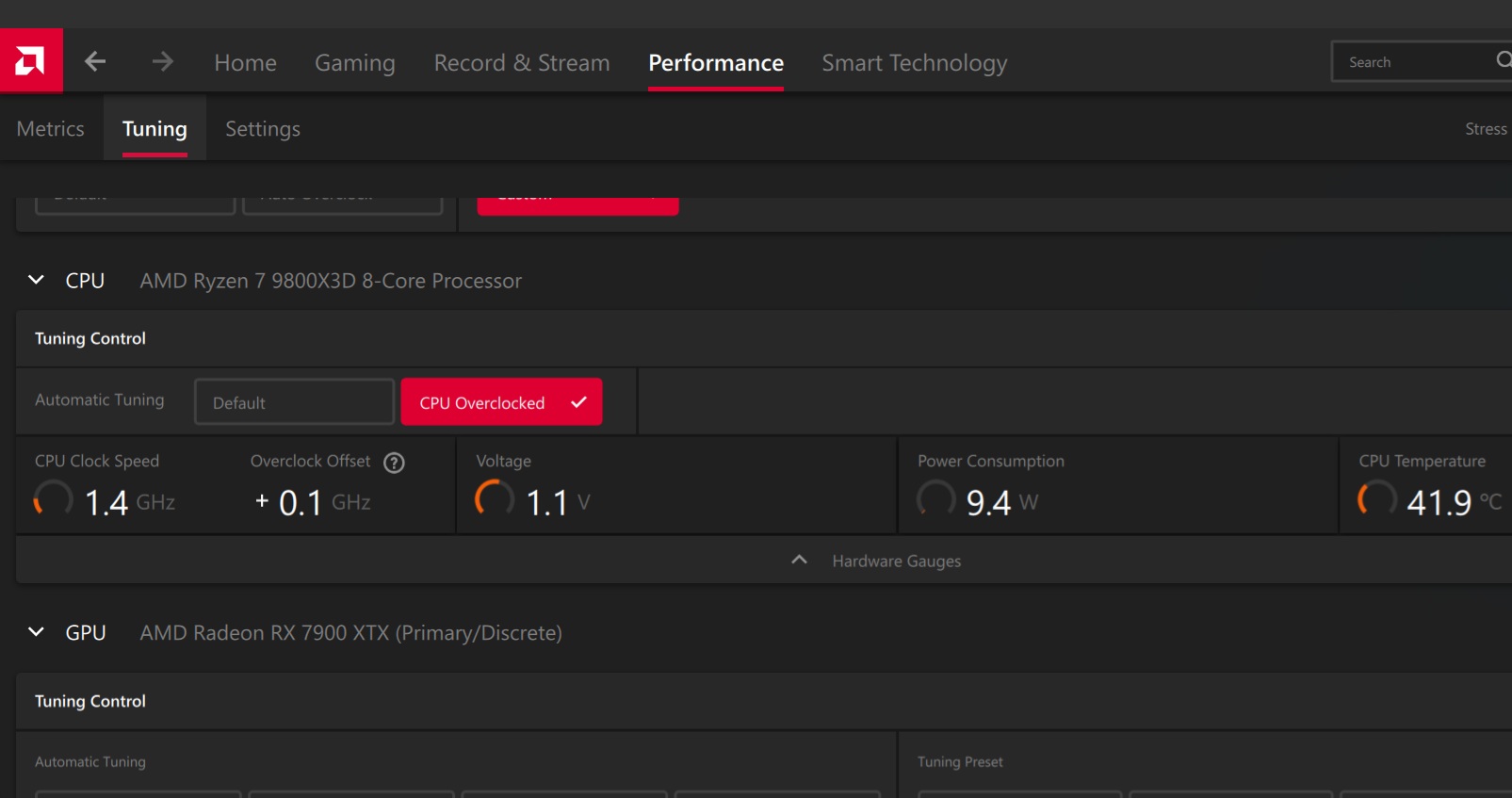The height and width of the screenshot is (798, 1512).
Task: Open the Stress test link
Action: pos(1487,129)
